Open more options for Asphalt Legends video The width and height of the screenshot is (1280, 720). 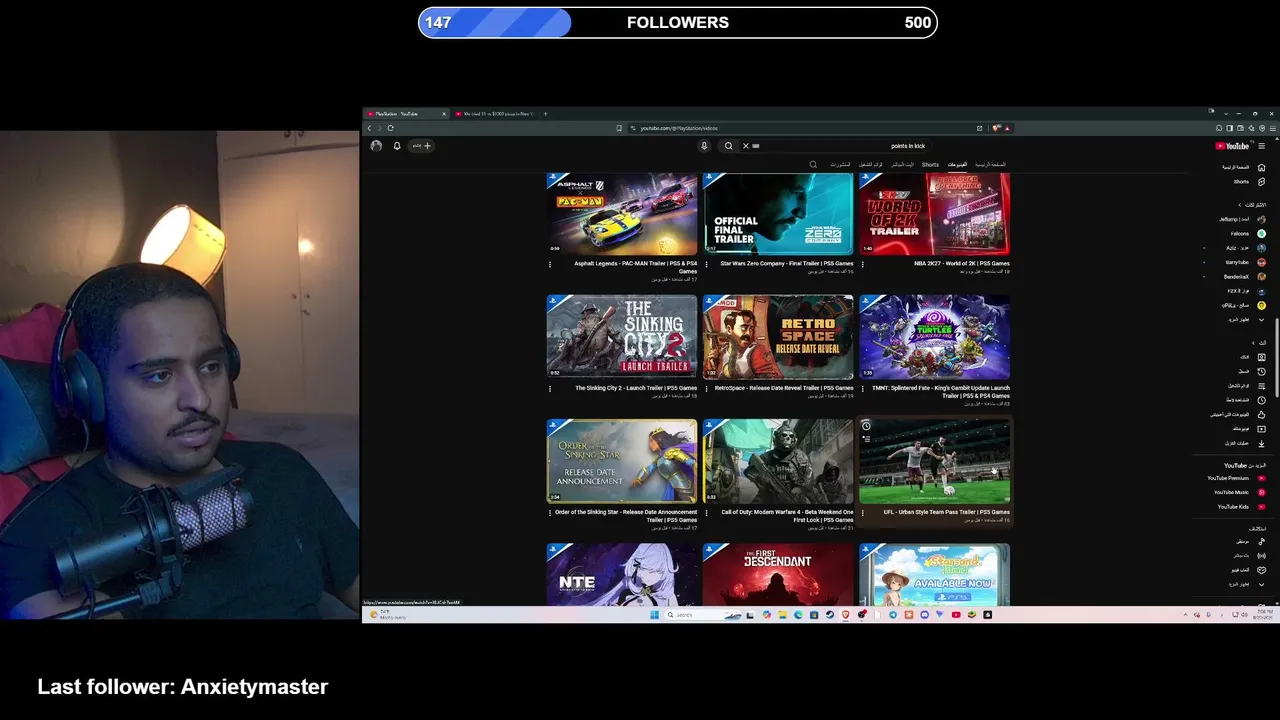[x=550, y=265]
